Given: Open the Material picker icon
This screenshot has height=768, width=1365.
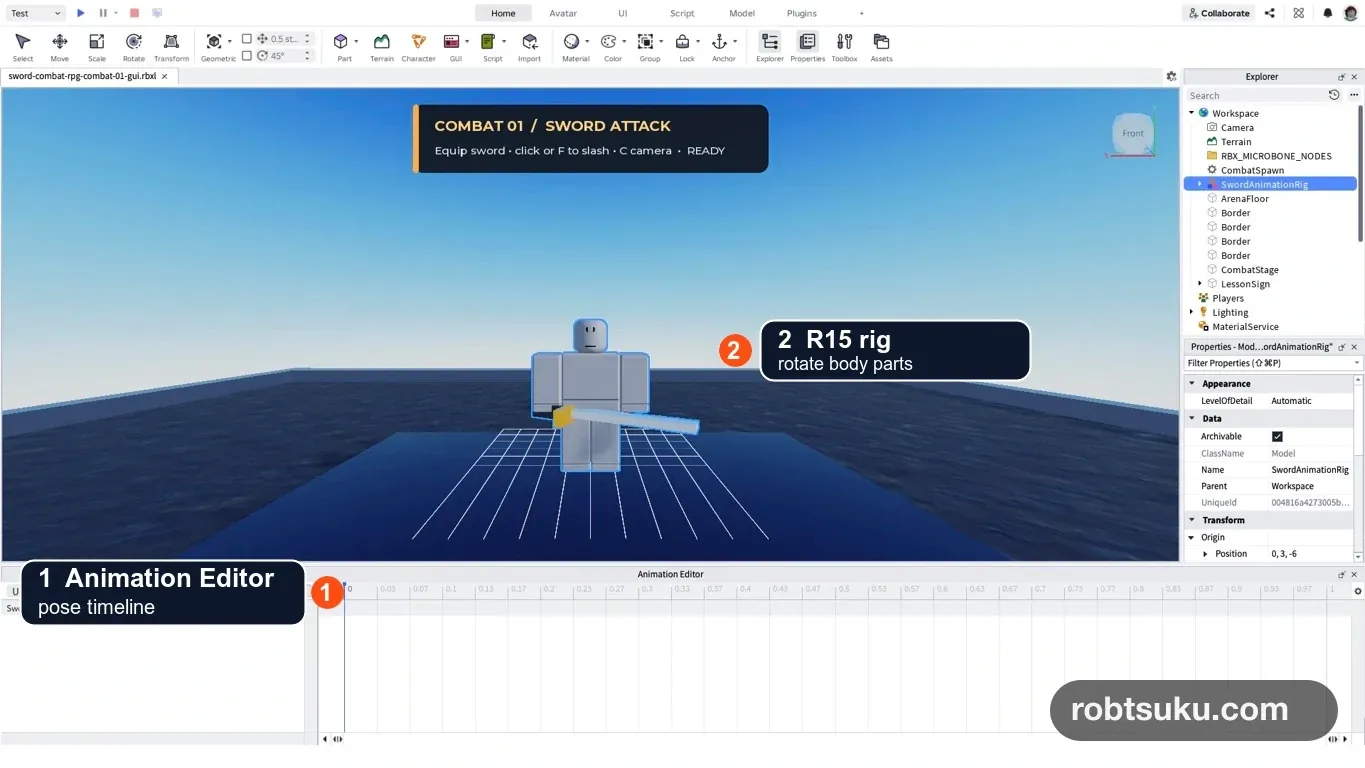Looking at the screenshot, I should tap(572, 42).
